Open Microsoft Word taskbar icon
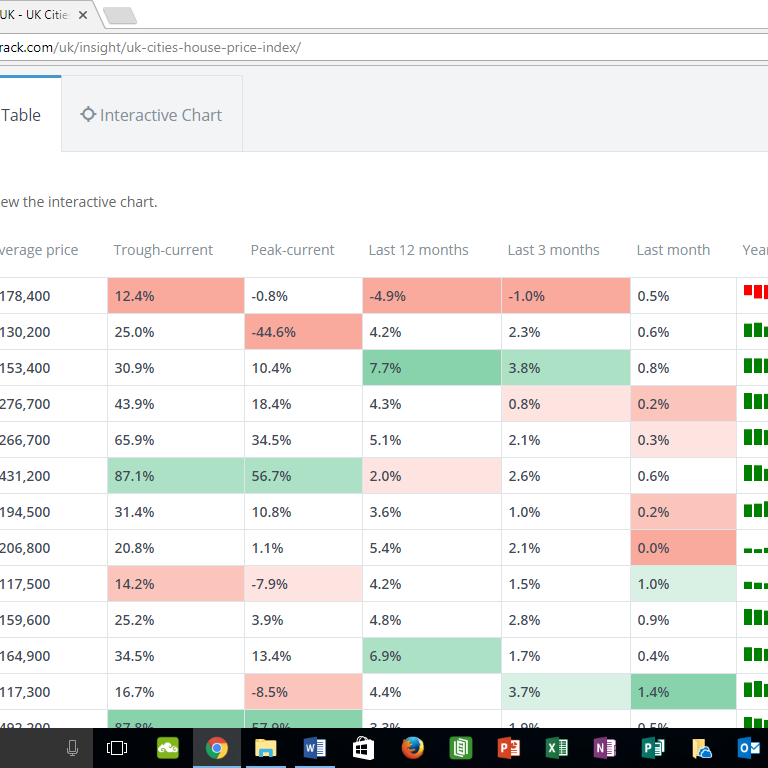The height and width of the screenshot is (768, 768). (x=314, y=748)
